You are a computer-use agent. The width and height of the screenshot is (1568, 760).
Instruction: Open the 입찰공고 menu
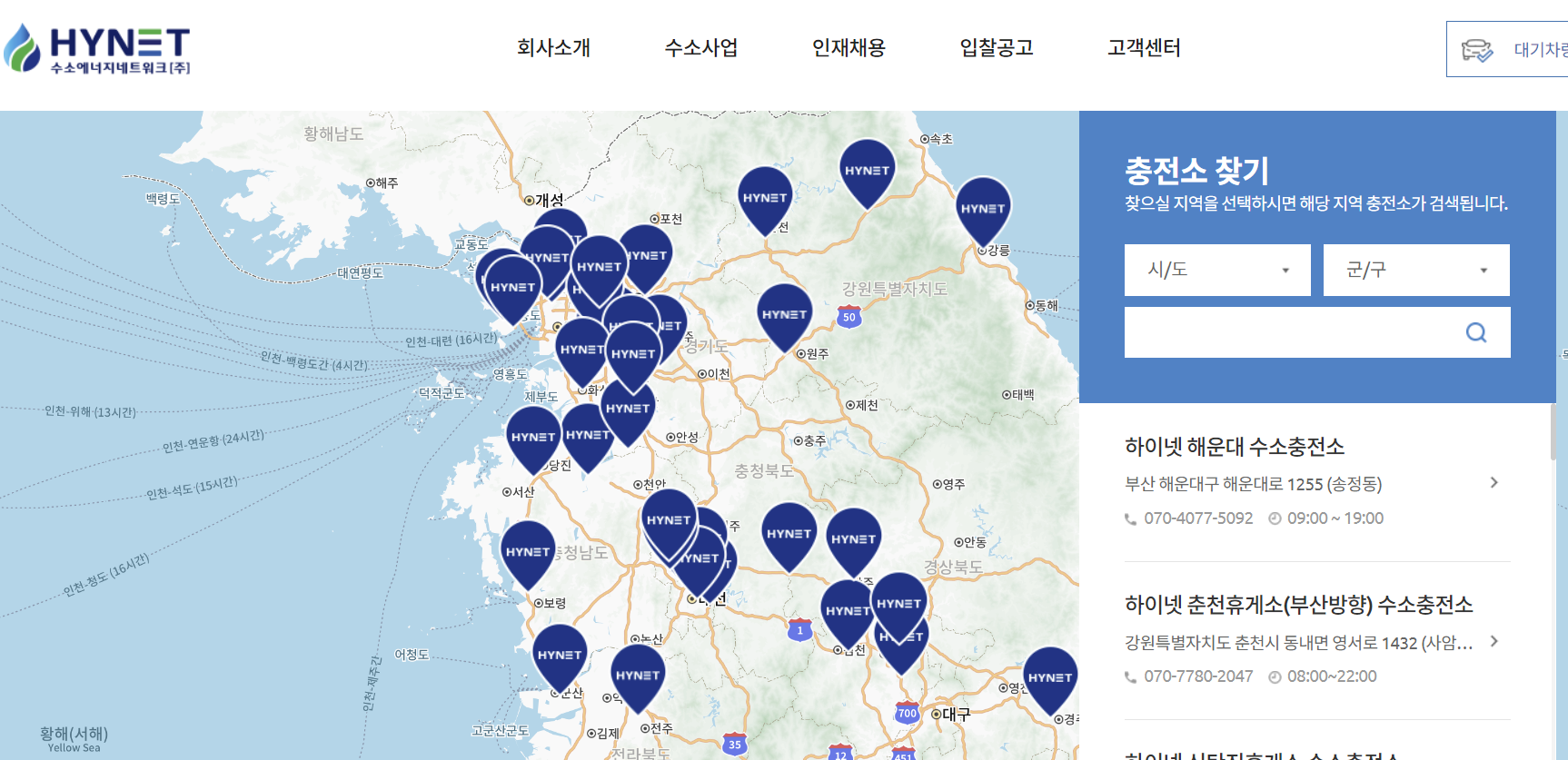coord(997,48)
